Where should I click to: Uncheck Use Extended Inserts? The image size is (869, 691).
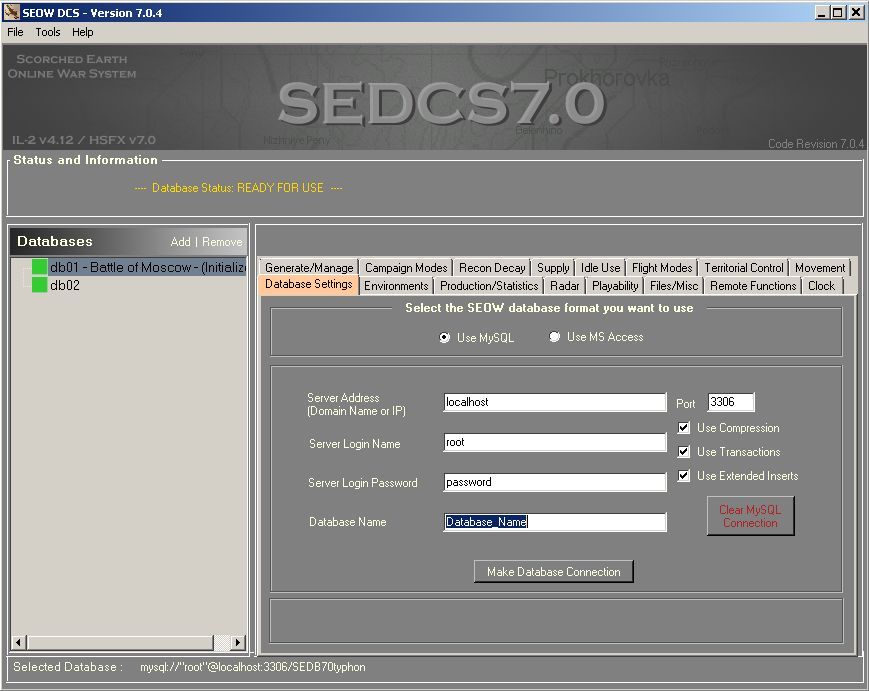coord(684,476)
